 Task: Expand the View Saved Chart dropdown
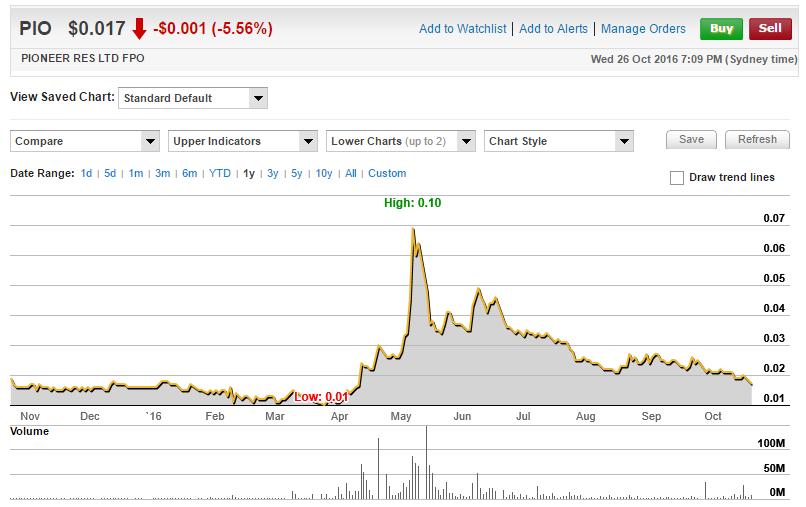coord(193,98)
